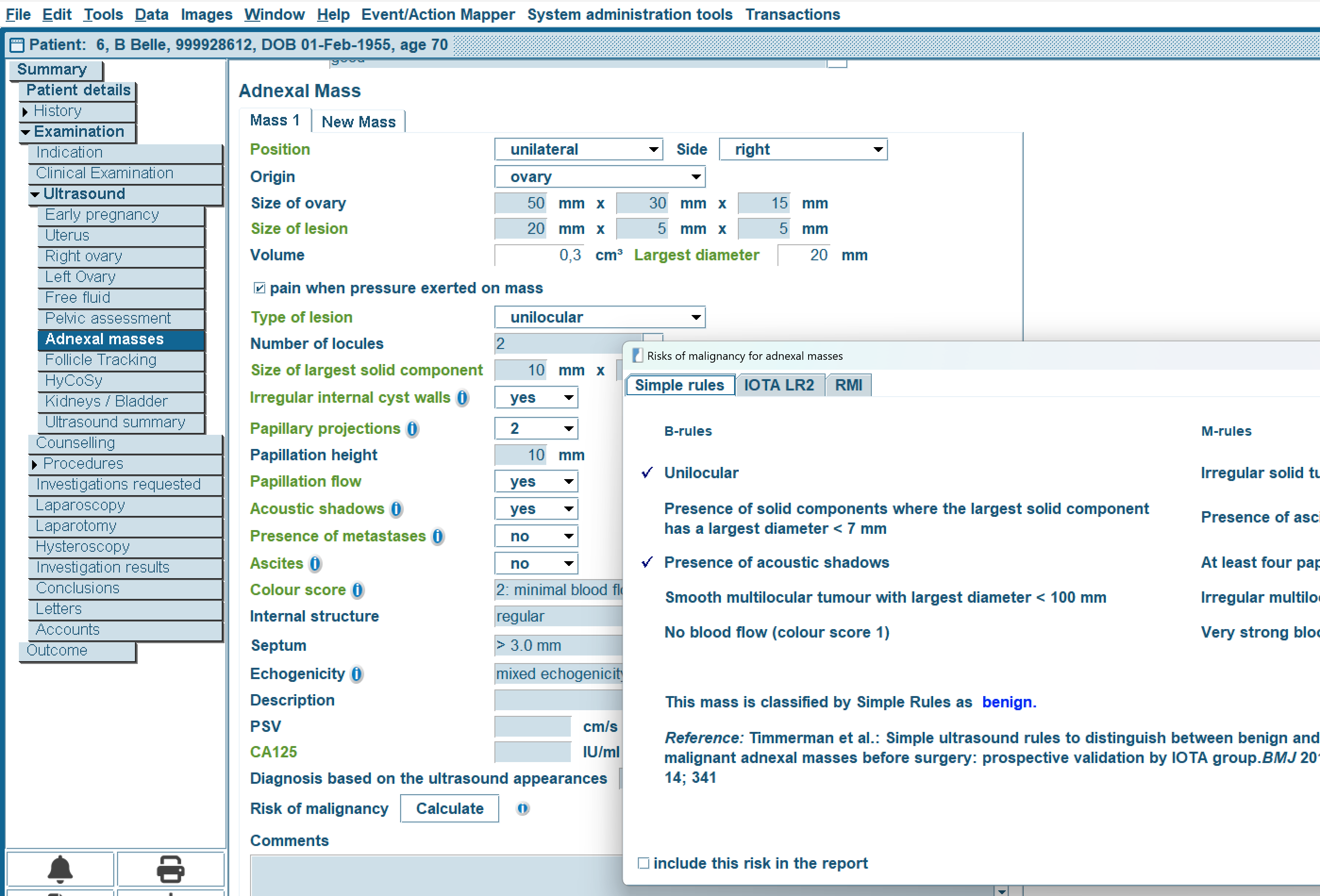Open System administration tools menu
Image resolution: width=1320 pixels, height=896 pixels.
tap(630, 14)
